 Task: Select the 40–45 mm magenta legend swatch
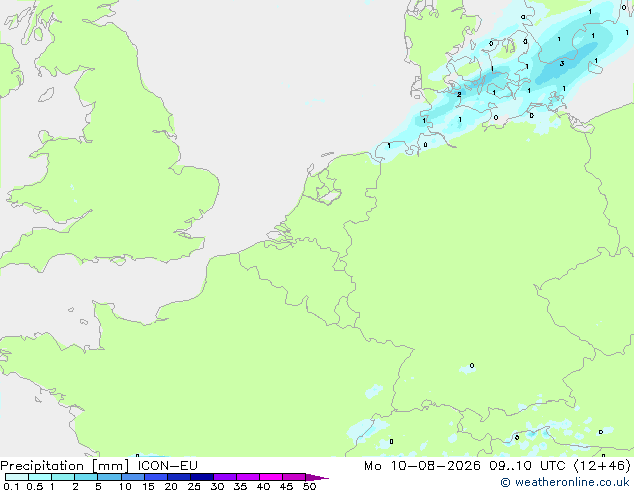[x=271, y=477]
